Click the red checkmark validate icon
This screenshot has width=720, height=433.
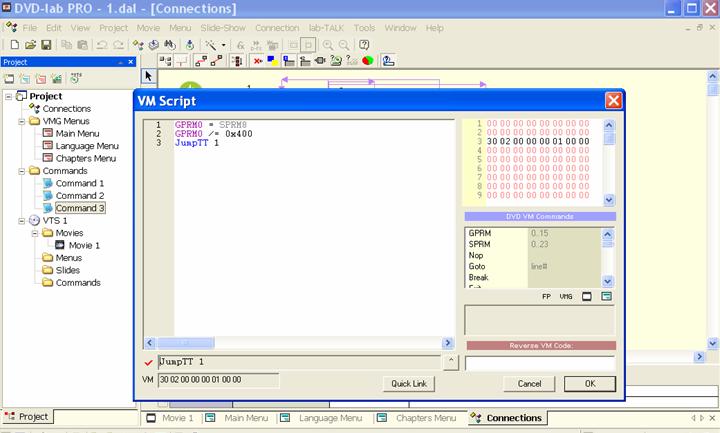pos(148,363)
